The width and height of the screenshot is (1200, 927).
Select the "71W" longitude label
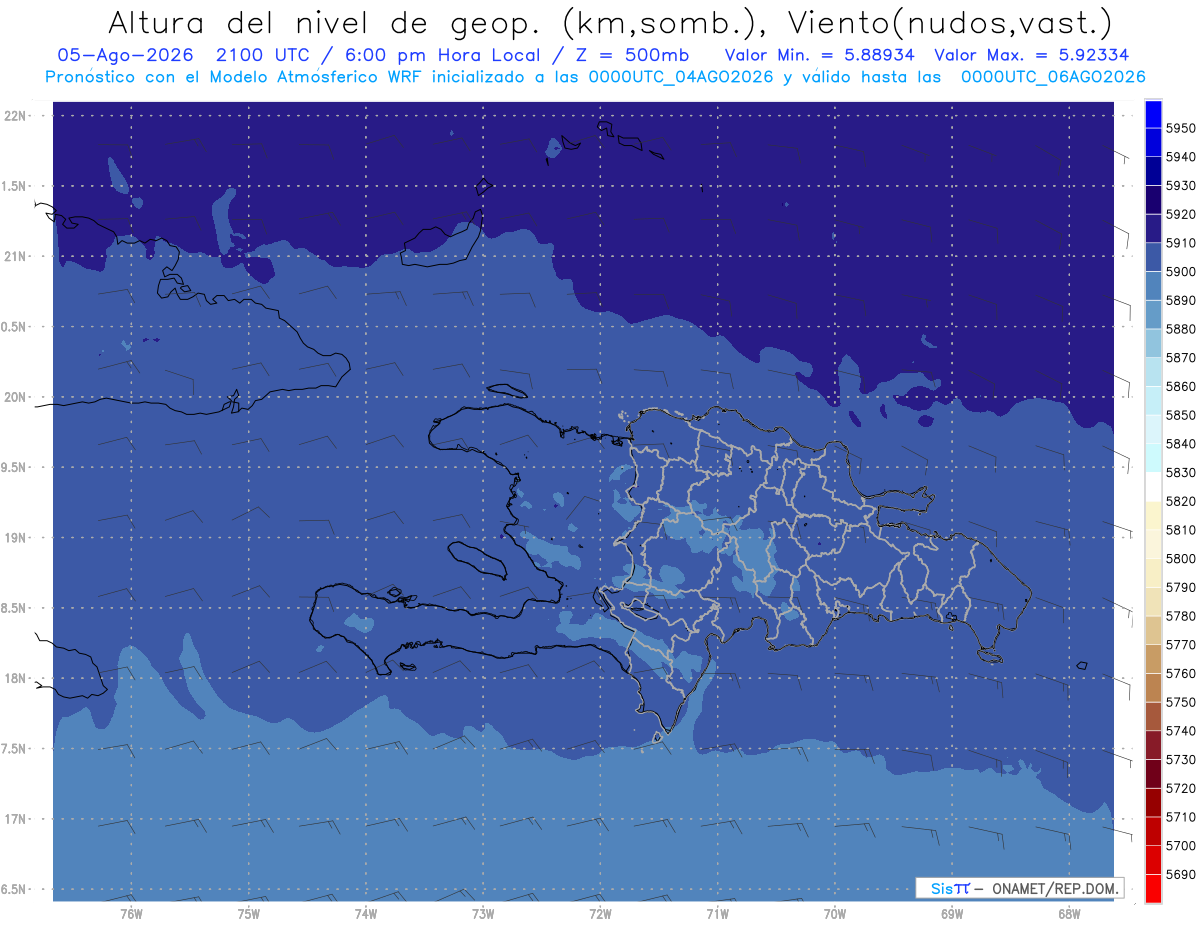tap(717, 915)
